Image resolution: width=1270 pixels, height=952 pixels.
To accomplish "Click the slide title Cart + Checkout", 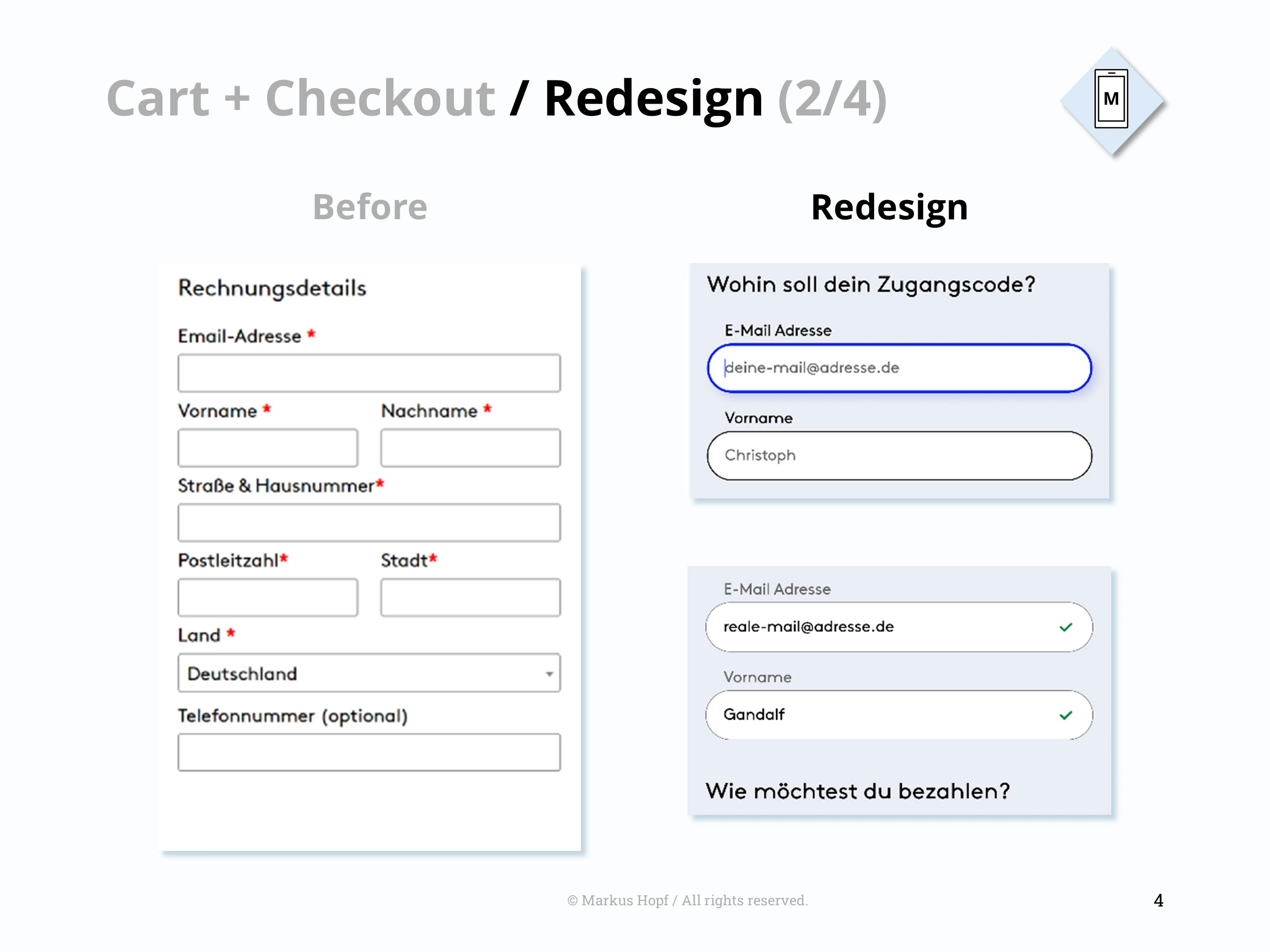I will point(301,99).
